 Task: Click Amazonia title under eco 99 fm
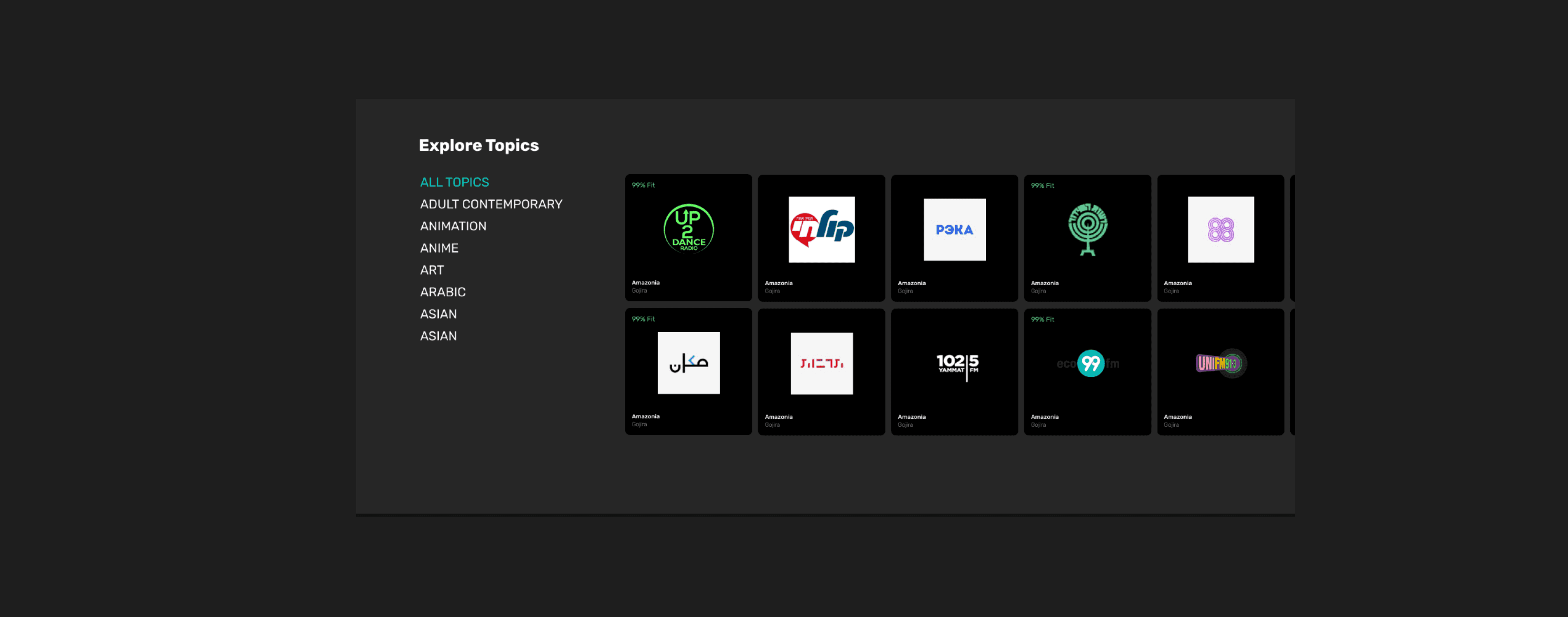point(1045,417)
